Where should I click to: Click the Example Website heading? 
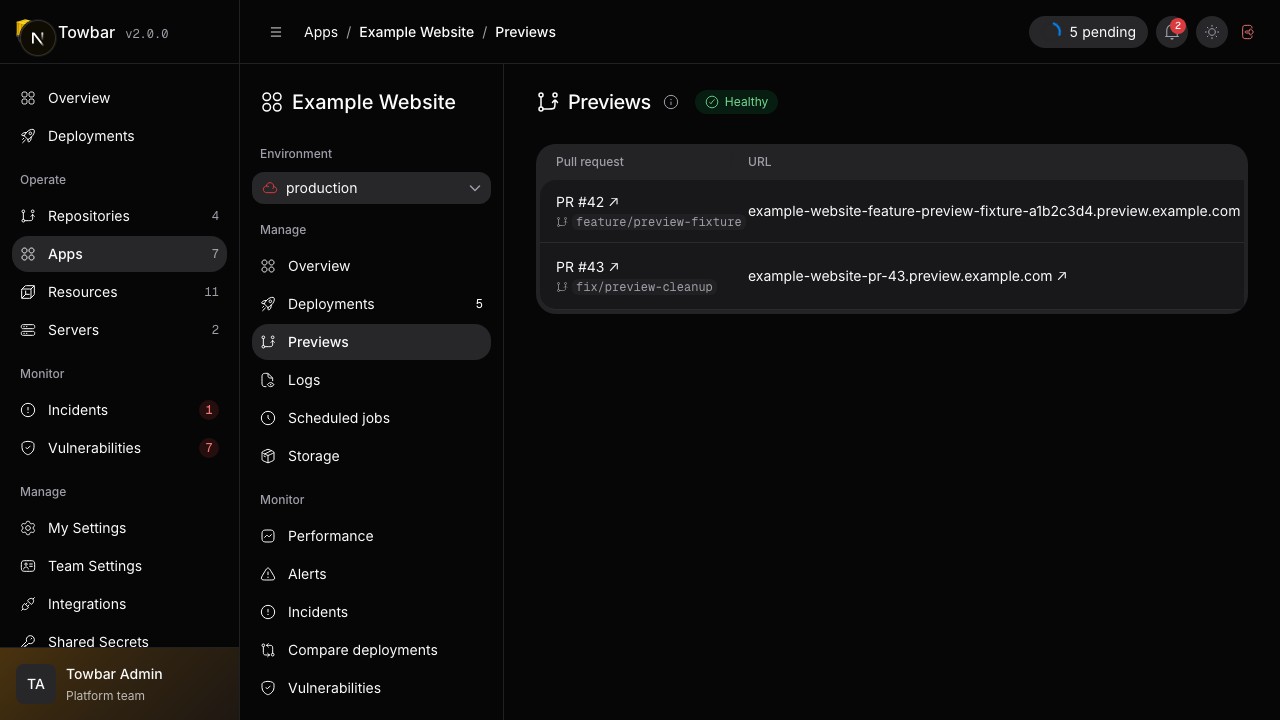[x=373, y=102]
